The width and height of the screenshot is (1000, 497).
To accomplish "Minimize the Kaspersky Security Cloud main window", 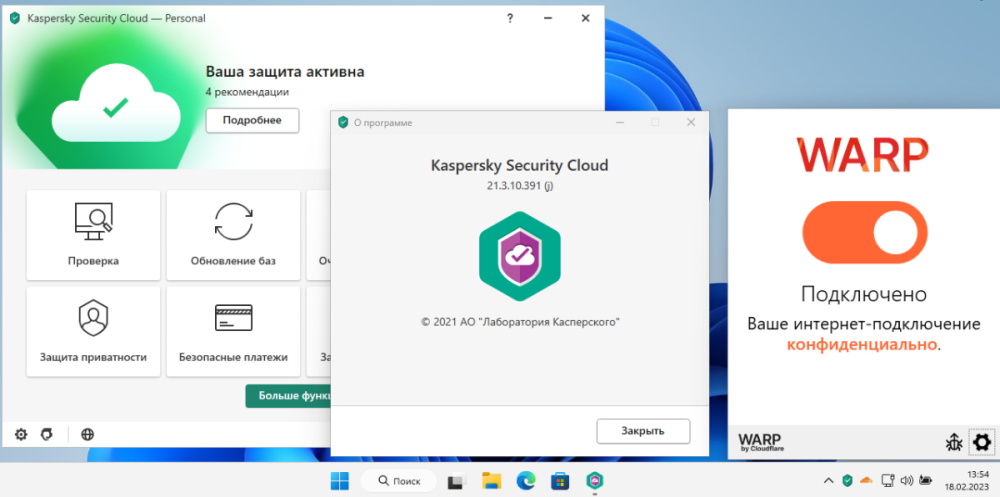I will coord(548,19).
